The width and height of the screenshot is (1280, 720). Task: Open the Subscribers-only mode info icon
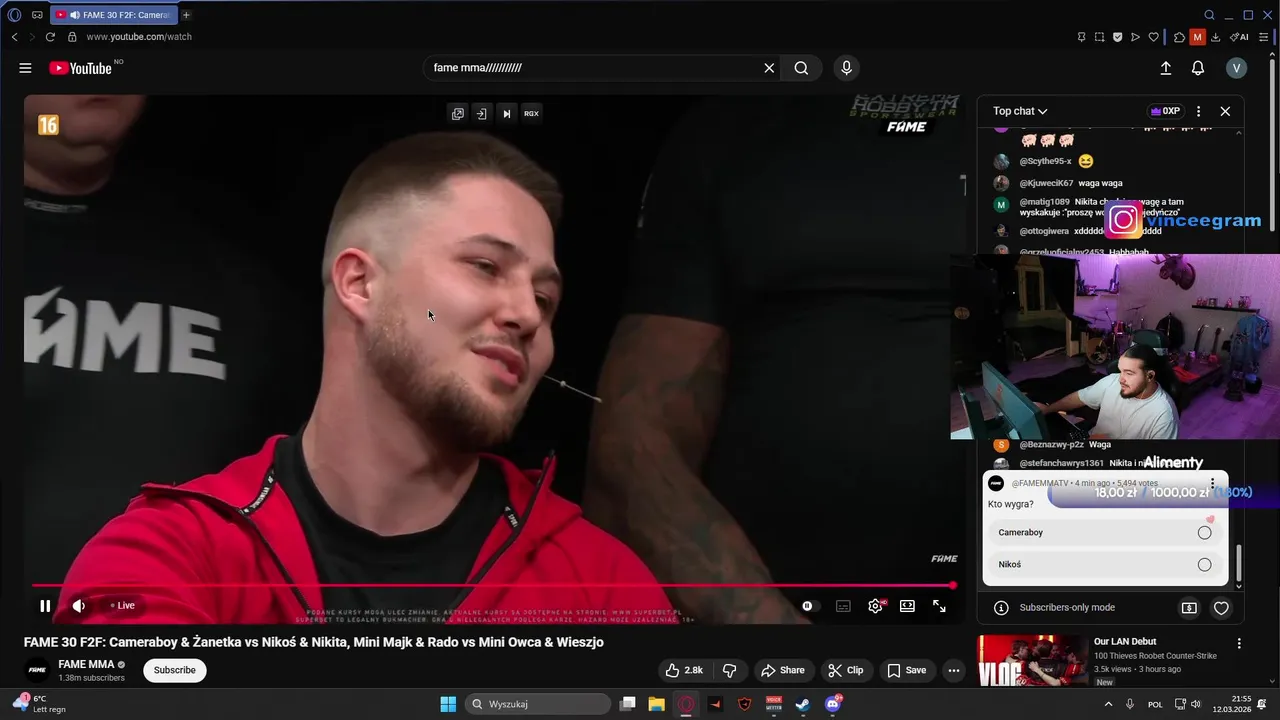pyautogui.click(x=1001, y=607)
